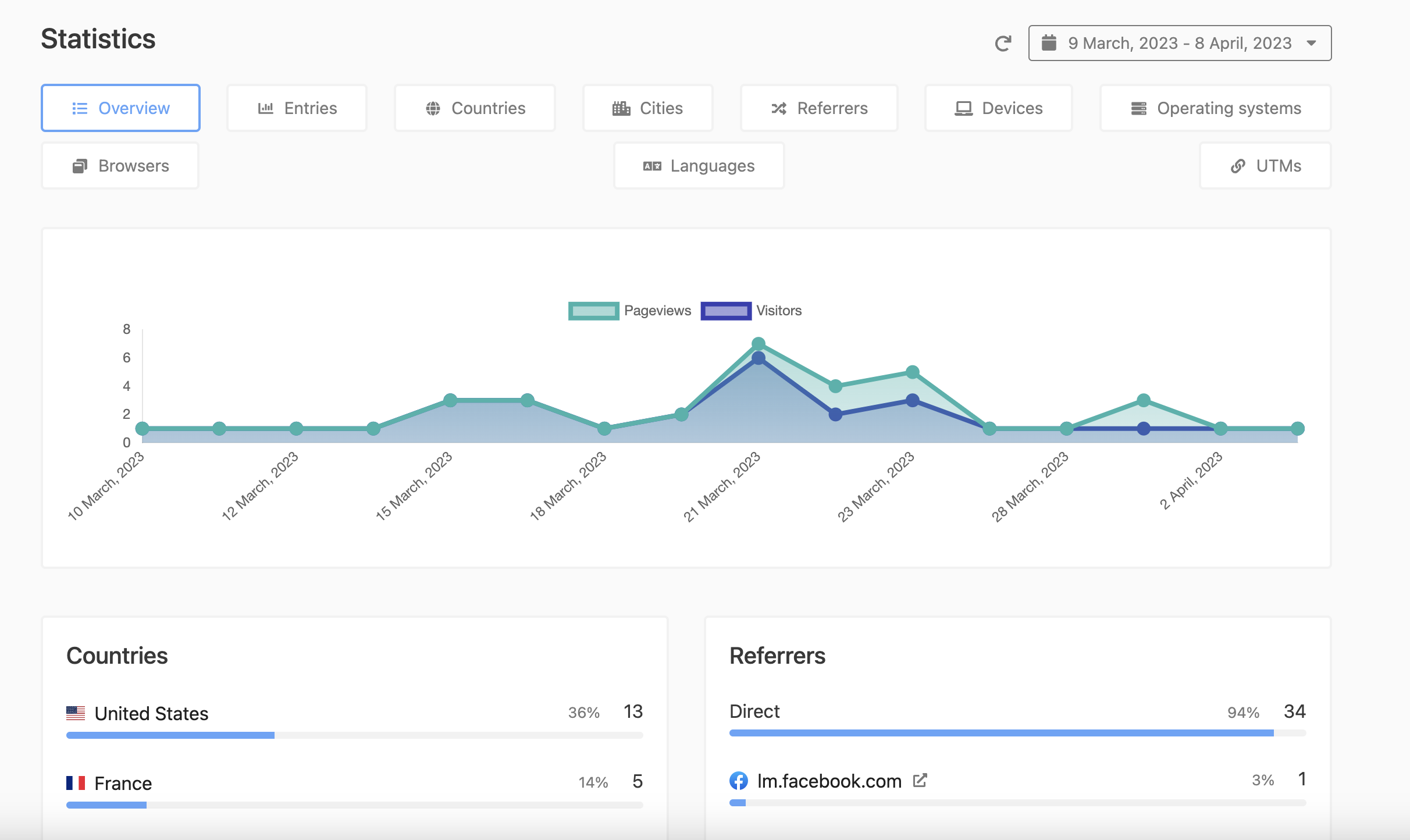Click the Facebook logo icon in Referrers
The image size is (1410, 840).
coord(739,781)
